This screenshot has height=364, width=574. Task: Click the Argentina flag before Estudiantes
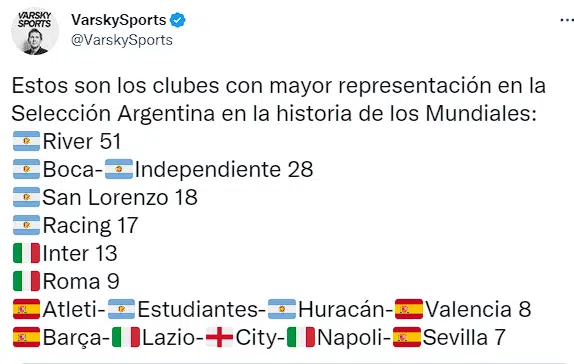click(122, 309)
